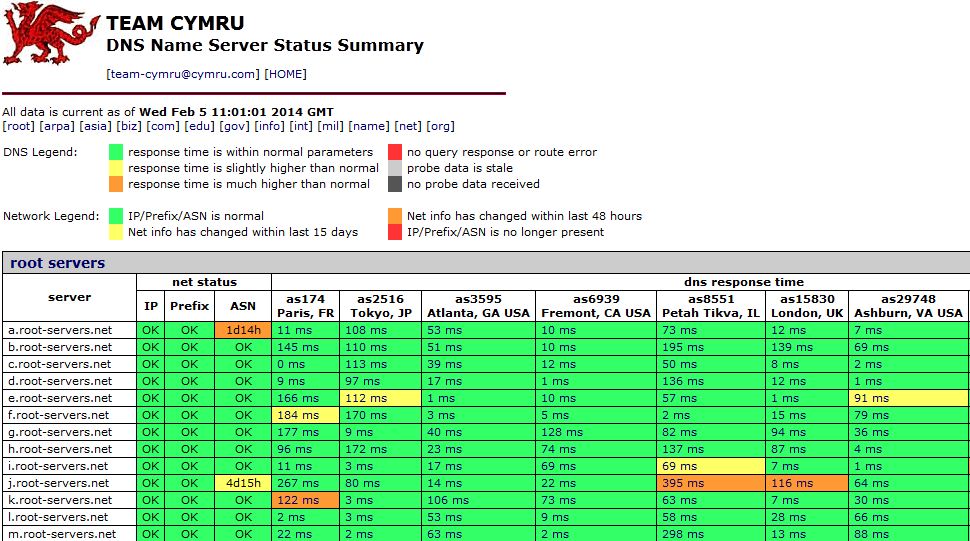Click yellow swatch for changed within 15 days
The height and width of the screenshot is (541, 970).
click(116, 232)
